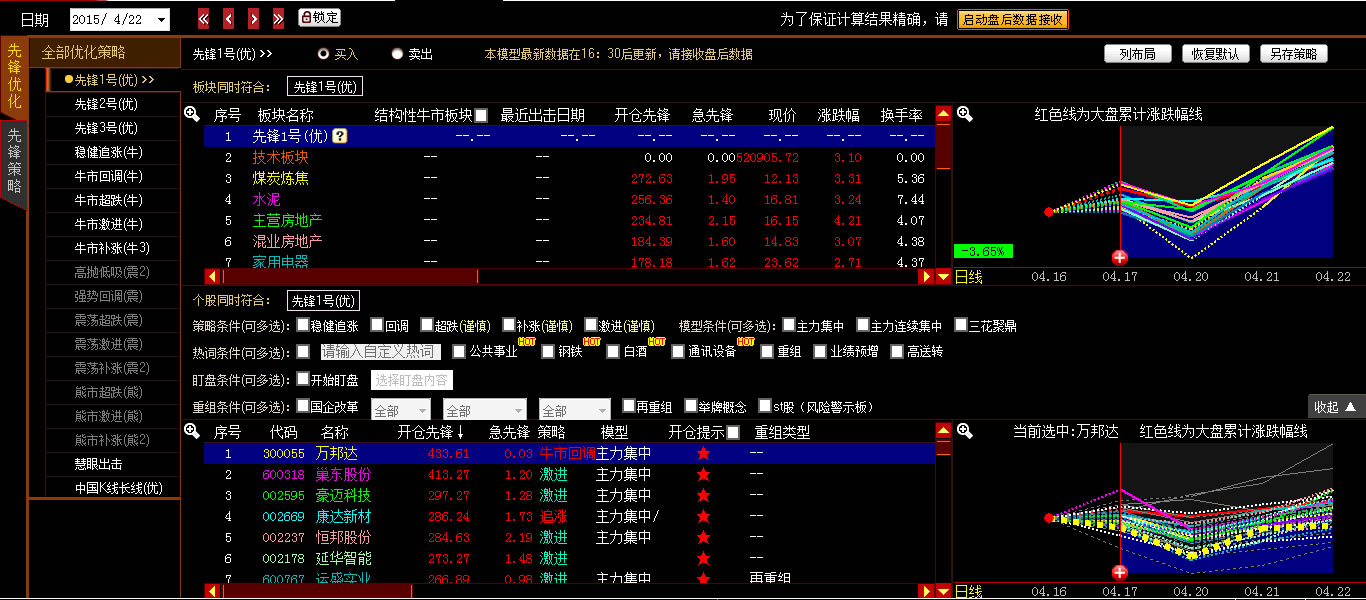Click the double-right fast forward date arrow
Screen dimensions: 1366x600
[x=278, y=19]
